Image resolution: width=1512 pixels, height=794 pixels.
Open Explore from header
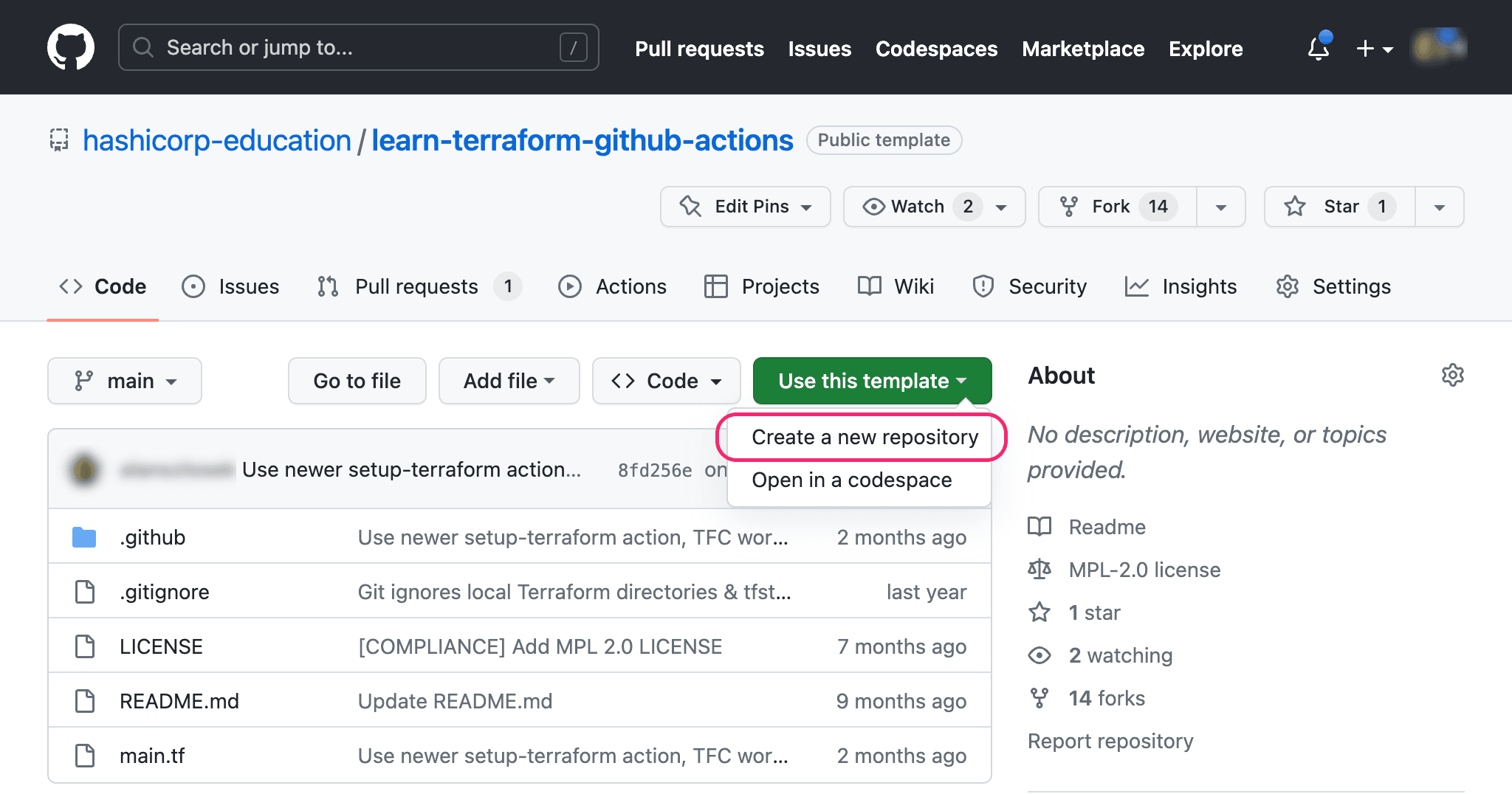coord(1206,49)
